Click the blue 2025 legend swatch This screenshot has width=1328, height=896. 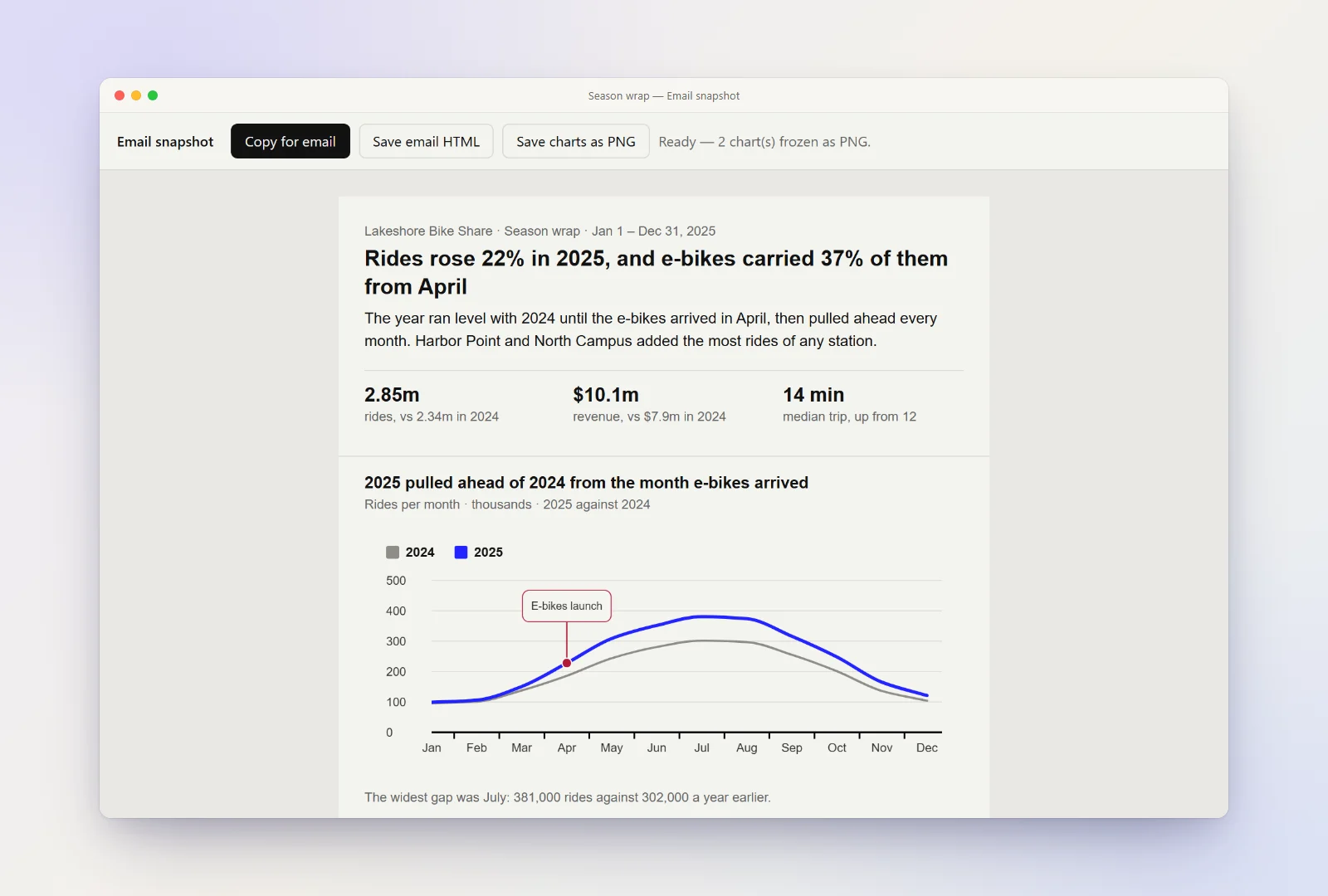(x=461, y=553)
